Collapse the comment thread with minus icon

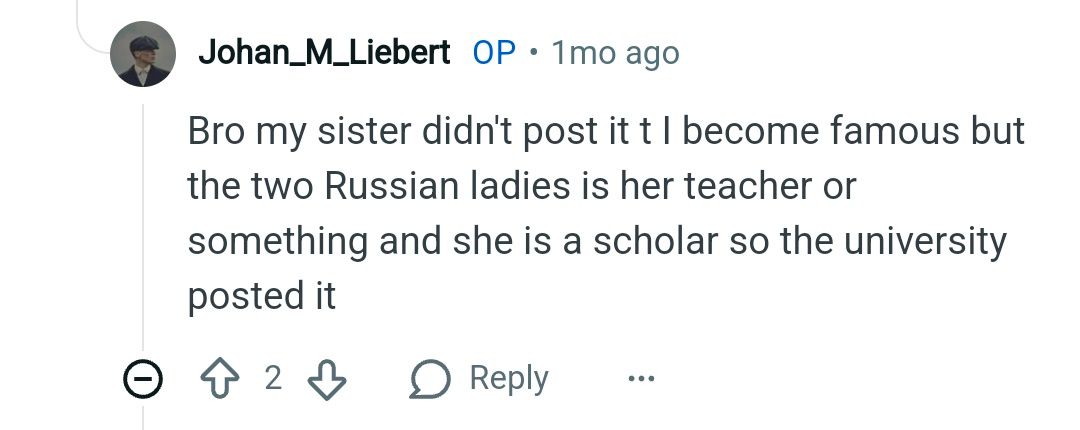click(x=143, y=379)
